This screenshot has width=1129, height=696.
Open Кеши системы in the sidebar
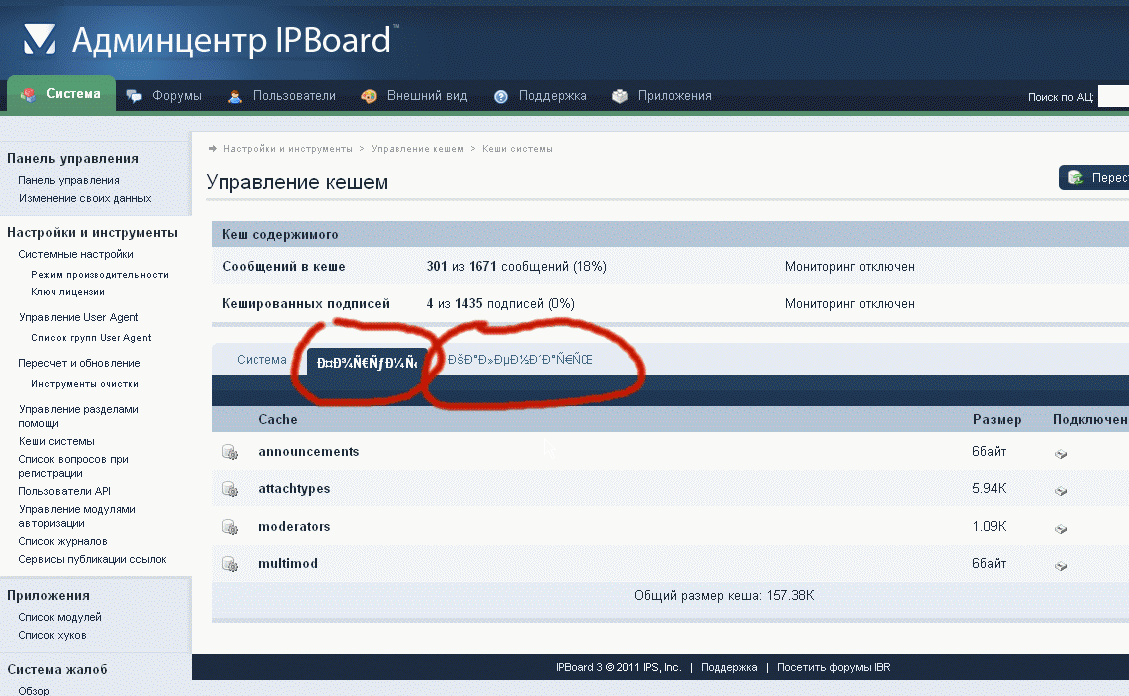56,441
